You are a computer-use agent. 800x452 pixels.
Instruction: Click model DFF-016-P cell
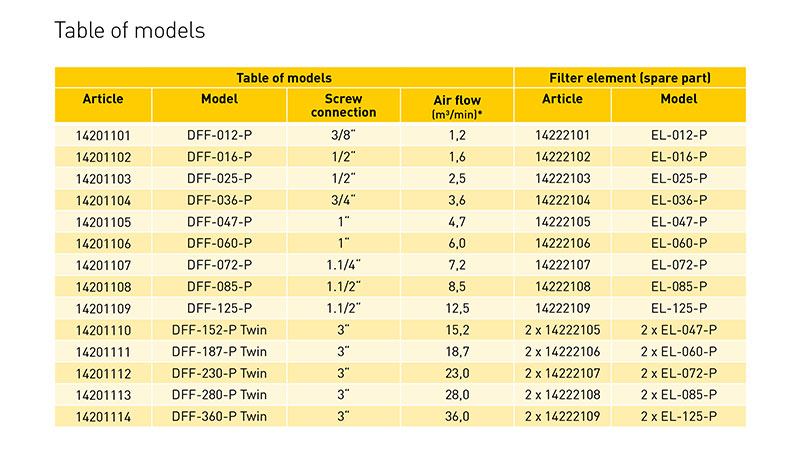tap(219, 156)
